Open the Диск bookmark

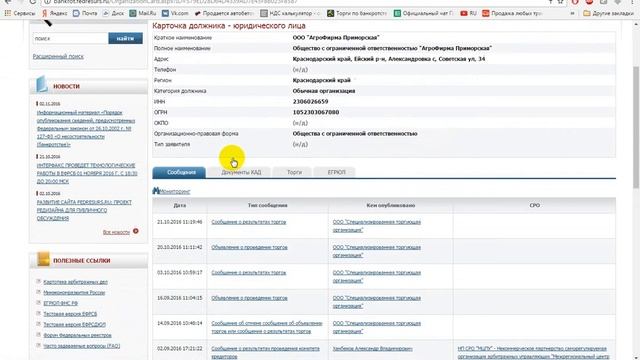[x=113, y=13]
